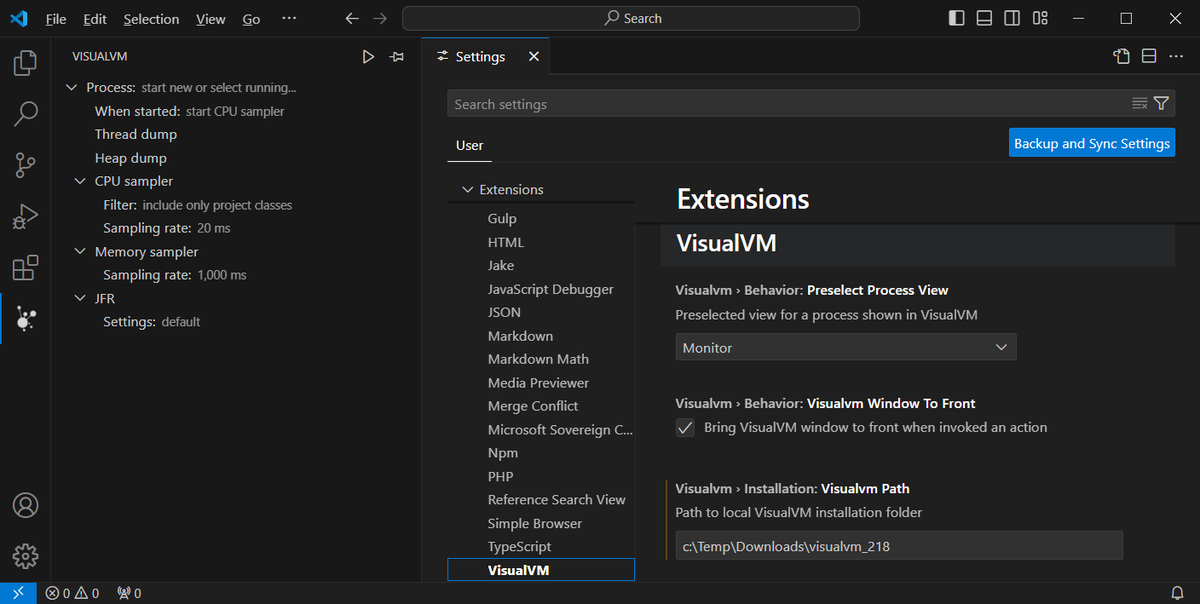
Task: Open the Extensions view
Action: coord(25,267)
